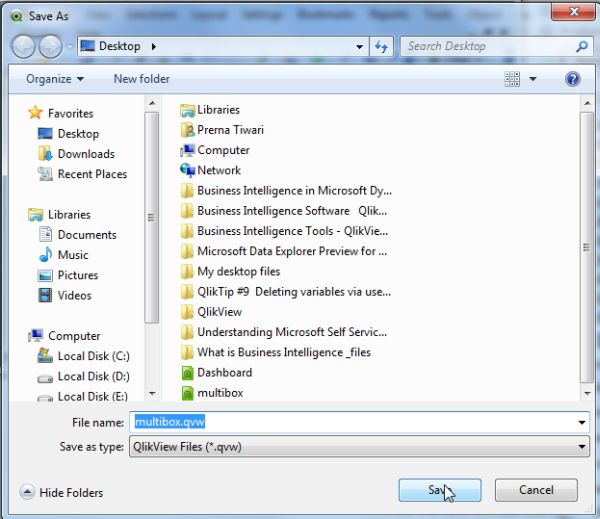Viewport: 600px width, 519px height.
Task: Click the Documents library icon
Action: tap(45, 234)
